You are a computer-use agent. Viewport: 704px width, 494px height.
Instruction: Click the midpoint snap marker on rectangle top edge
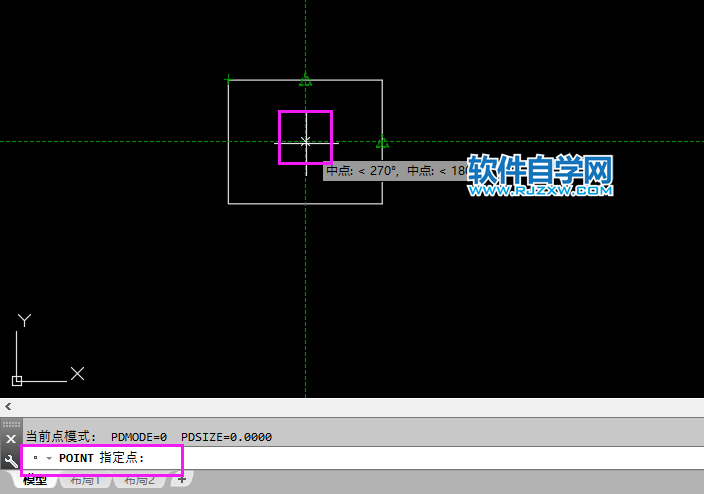306,80
